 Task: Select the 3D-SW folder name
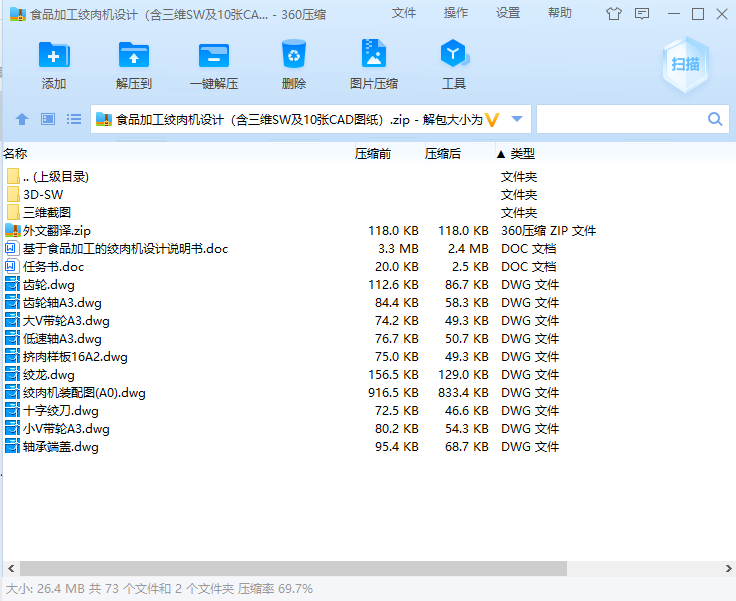coord(43,194)
